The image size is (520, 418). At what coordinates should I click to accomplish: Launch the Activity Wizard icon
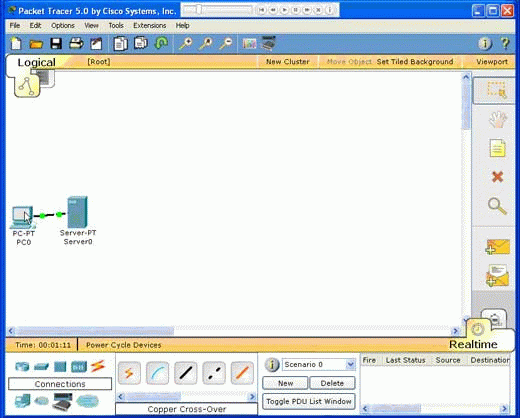click(x=96, y=44)
